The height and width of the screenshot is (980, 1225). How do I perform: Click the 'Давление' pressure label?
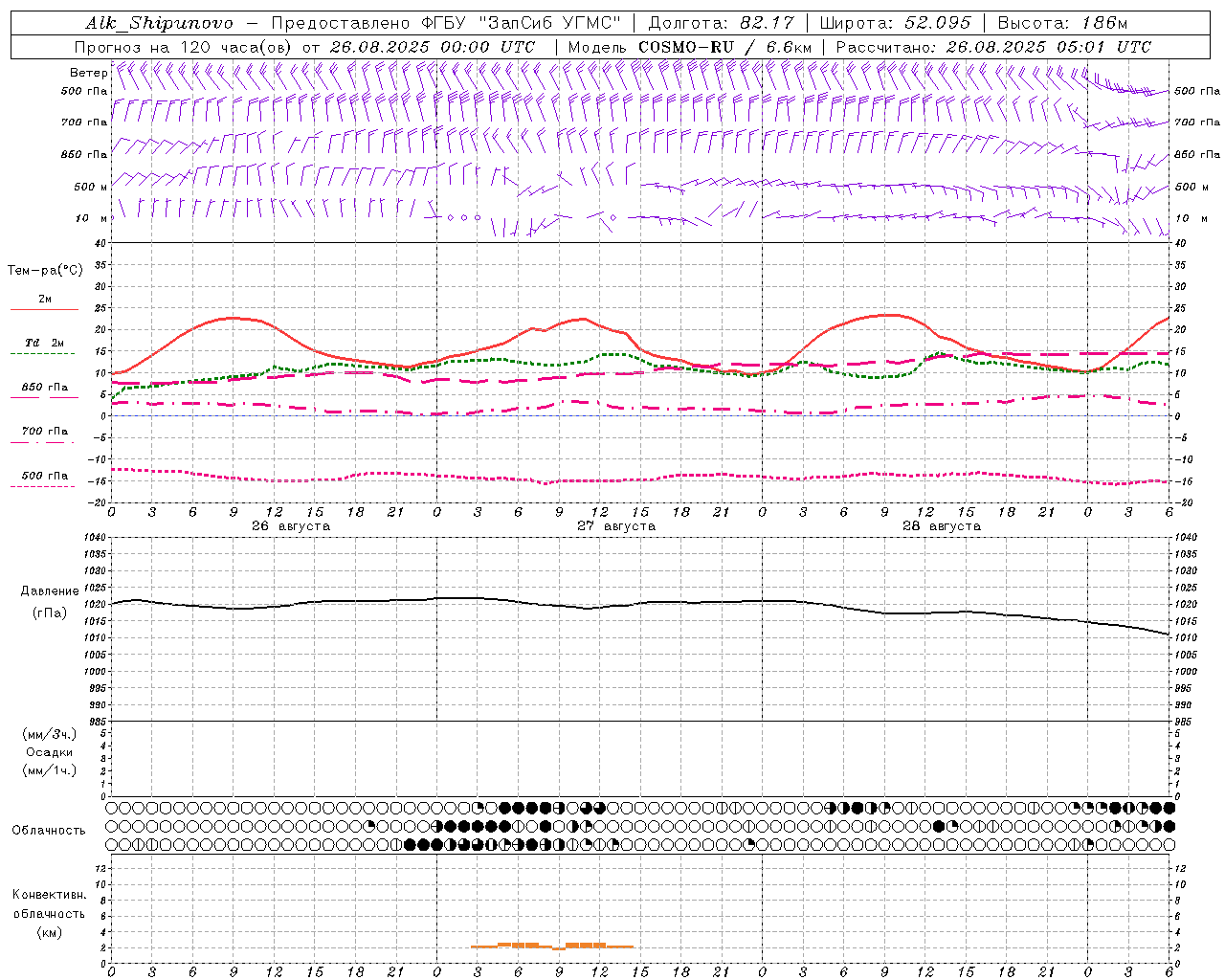50,591
